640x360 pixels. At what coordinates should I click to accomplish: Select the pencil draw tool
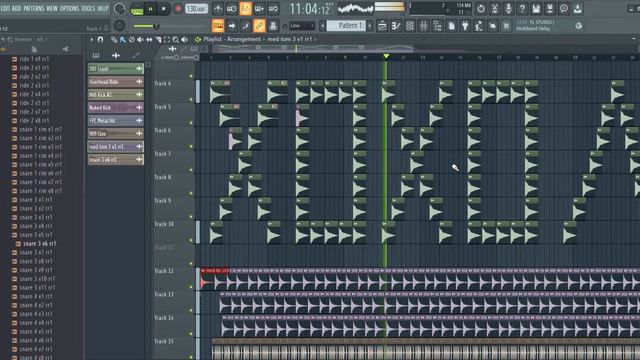coord(114,40)
